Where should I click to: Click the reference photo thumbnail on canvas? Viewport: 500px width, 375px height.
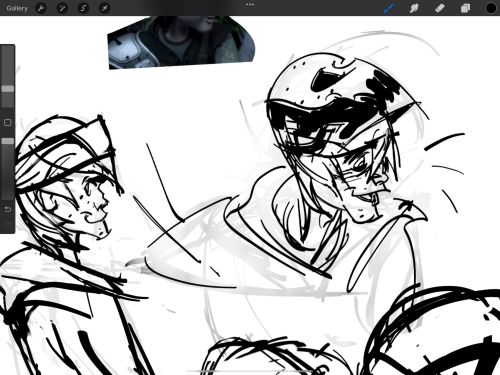point(182,42)
